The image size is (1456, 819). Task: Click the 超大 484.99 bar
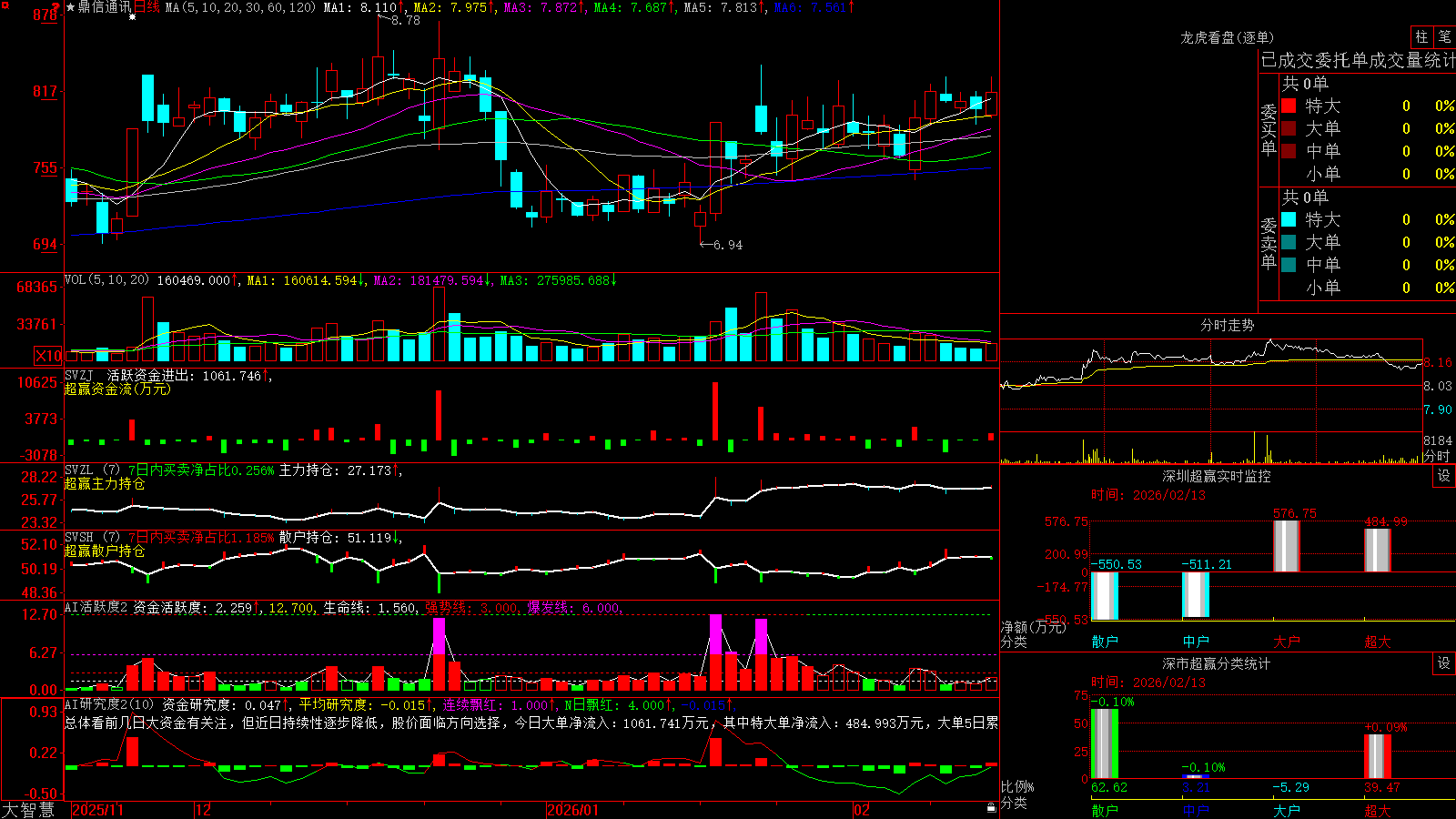tap(1377, 550)
